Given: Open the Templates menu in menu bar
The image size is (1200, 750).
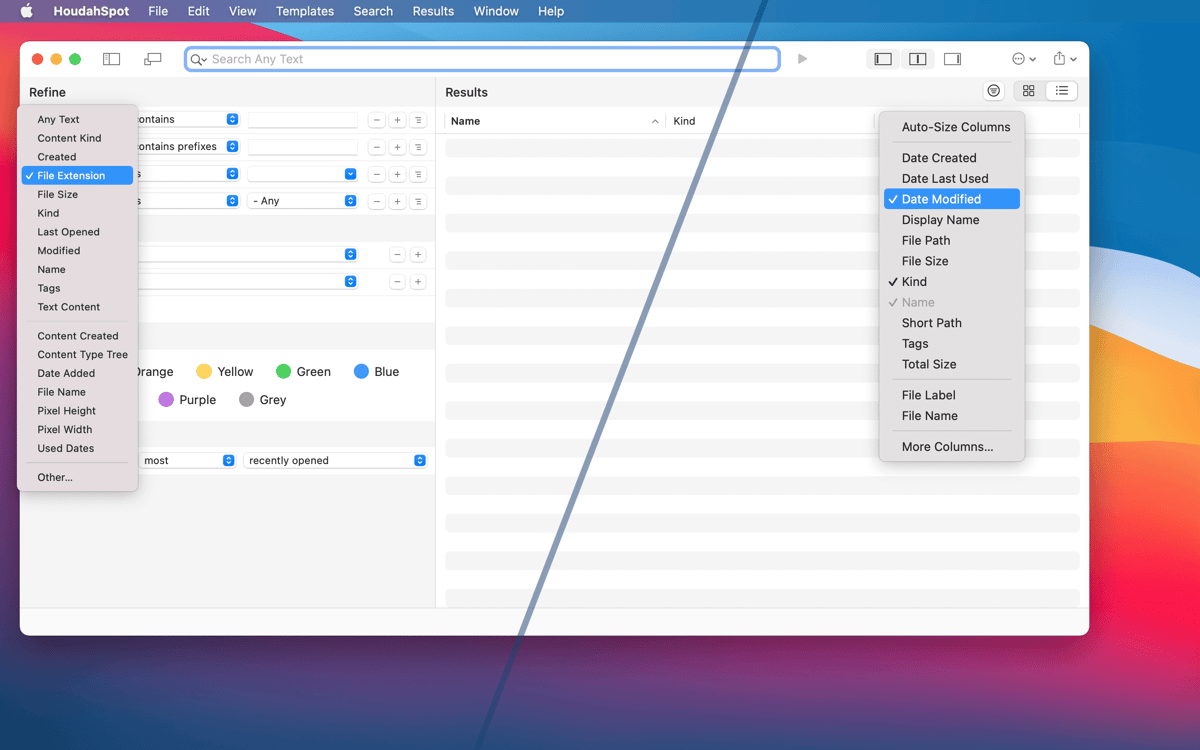Looking at the screenshot, I should pos(304,11).
